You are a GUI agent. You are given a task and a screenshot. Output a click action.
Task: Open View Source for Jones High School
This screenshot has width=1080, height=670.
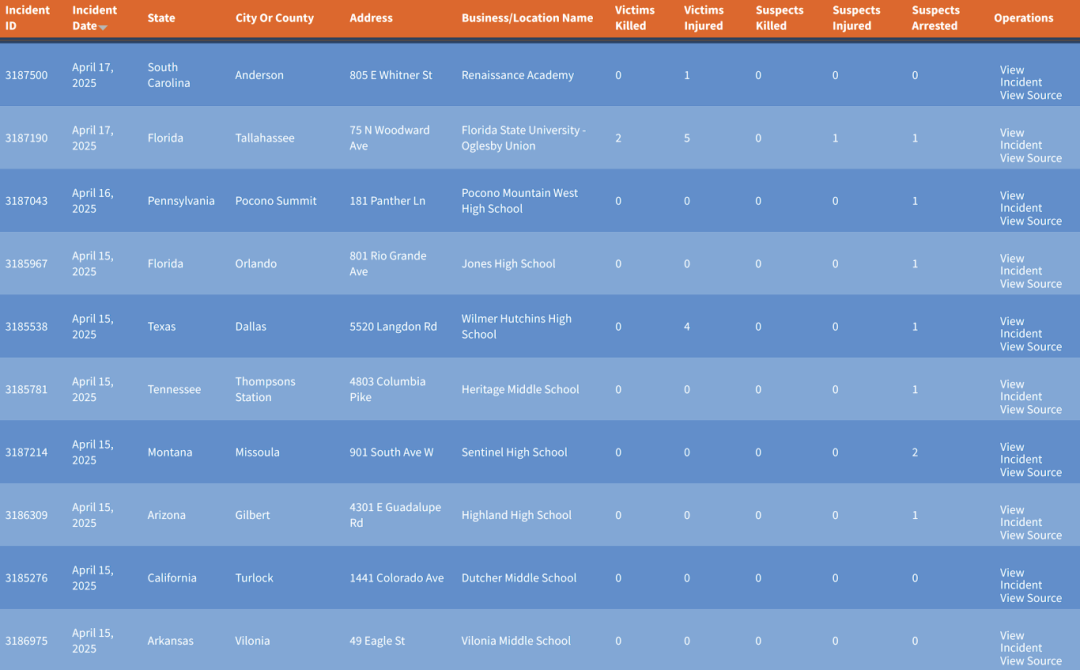tap(1030, 284)
